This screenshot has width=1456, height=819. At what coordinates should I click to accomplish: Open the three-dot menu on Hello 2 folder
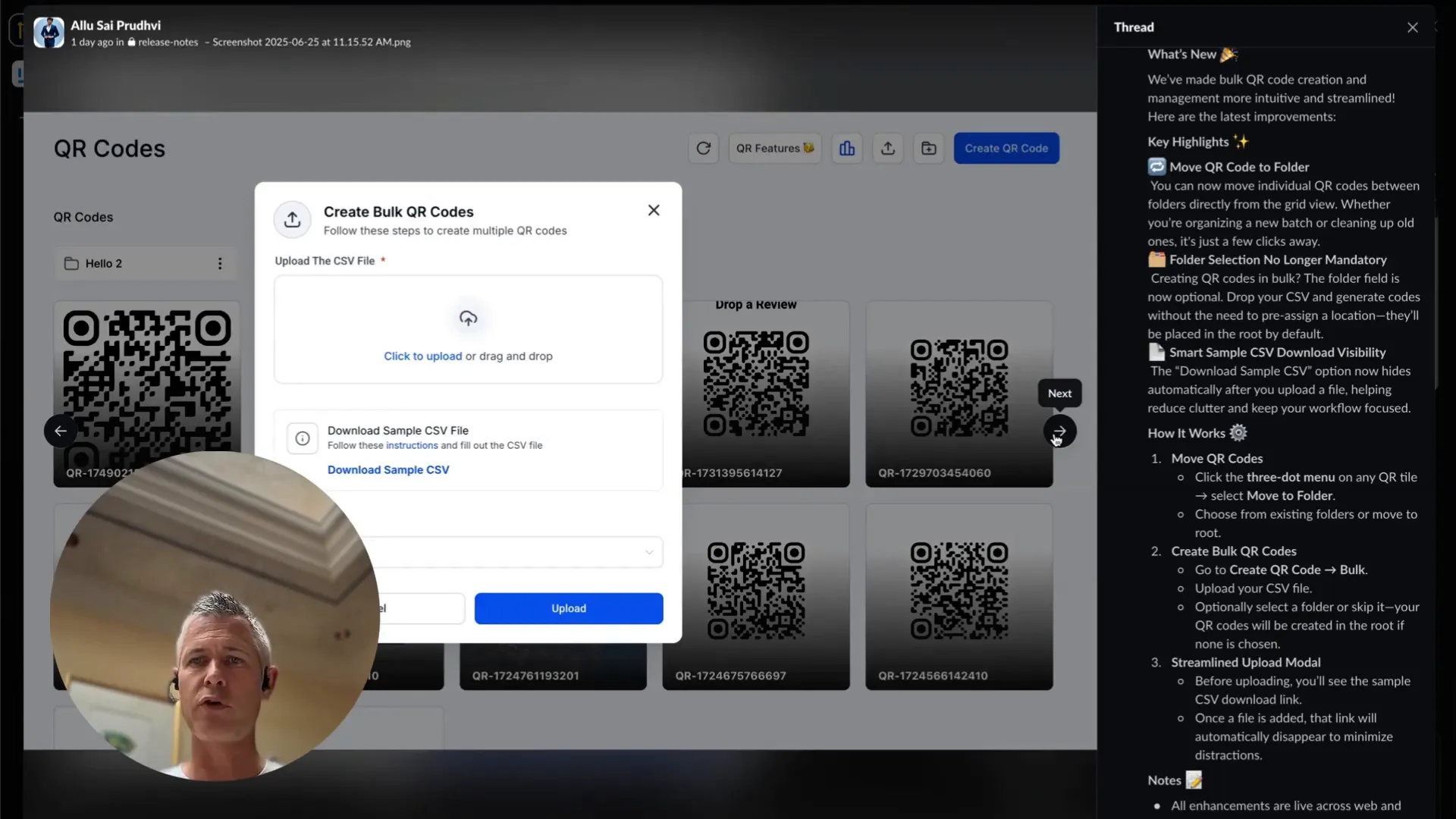pyautogui.click(x=220, y=263)
